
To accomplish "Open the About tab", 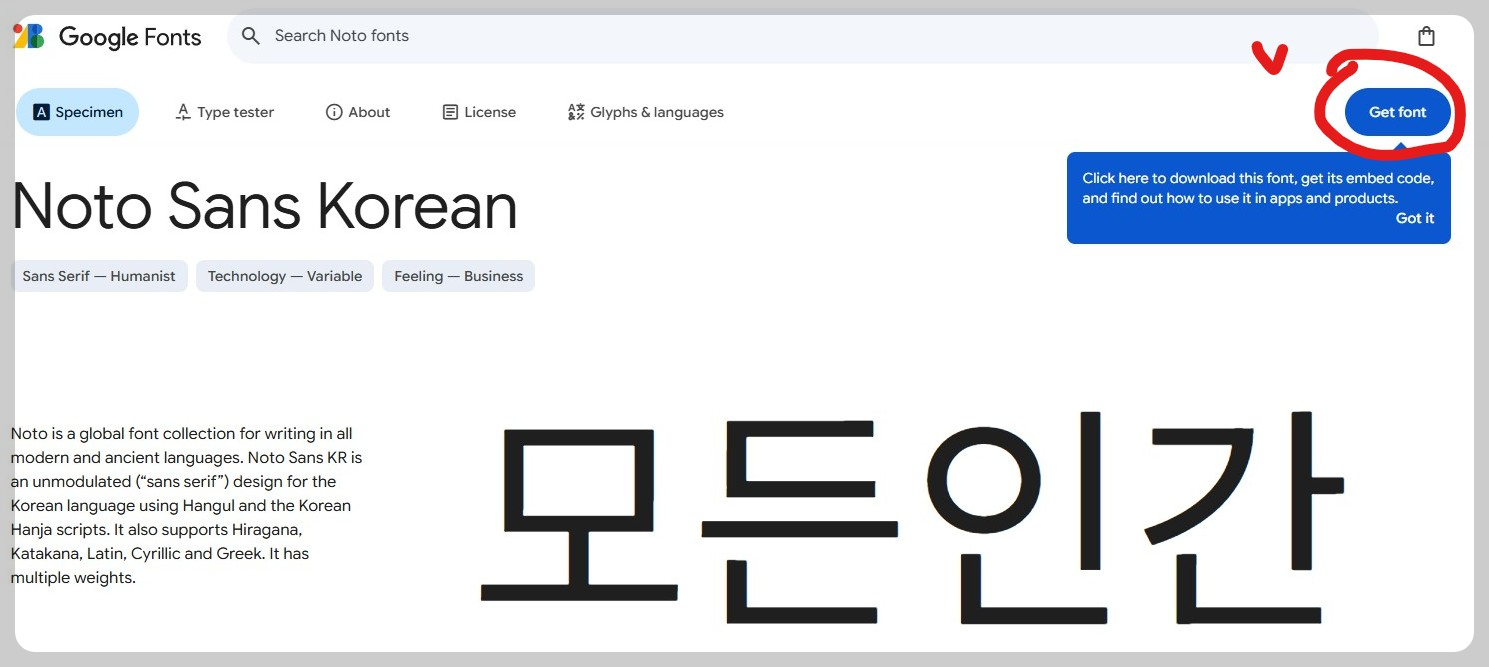I will [358, 112].
